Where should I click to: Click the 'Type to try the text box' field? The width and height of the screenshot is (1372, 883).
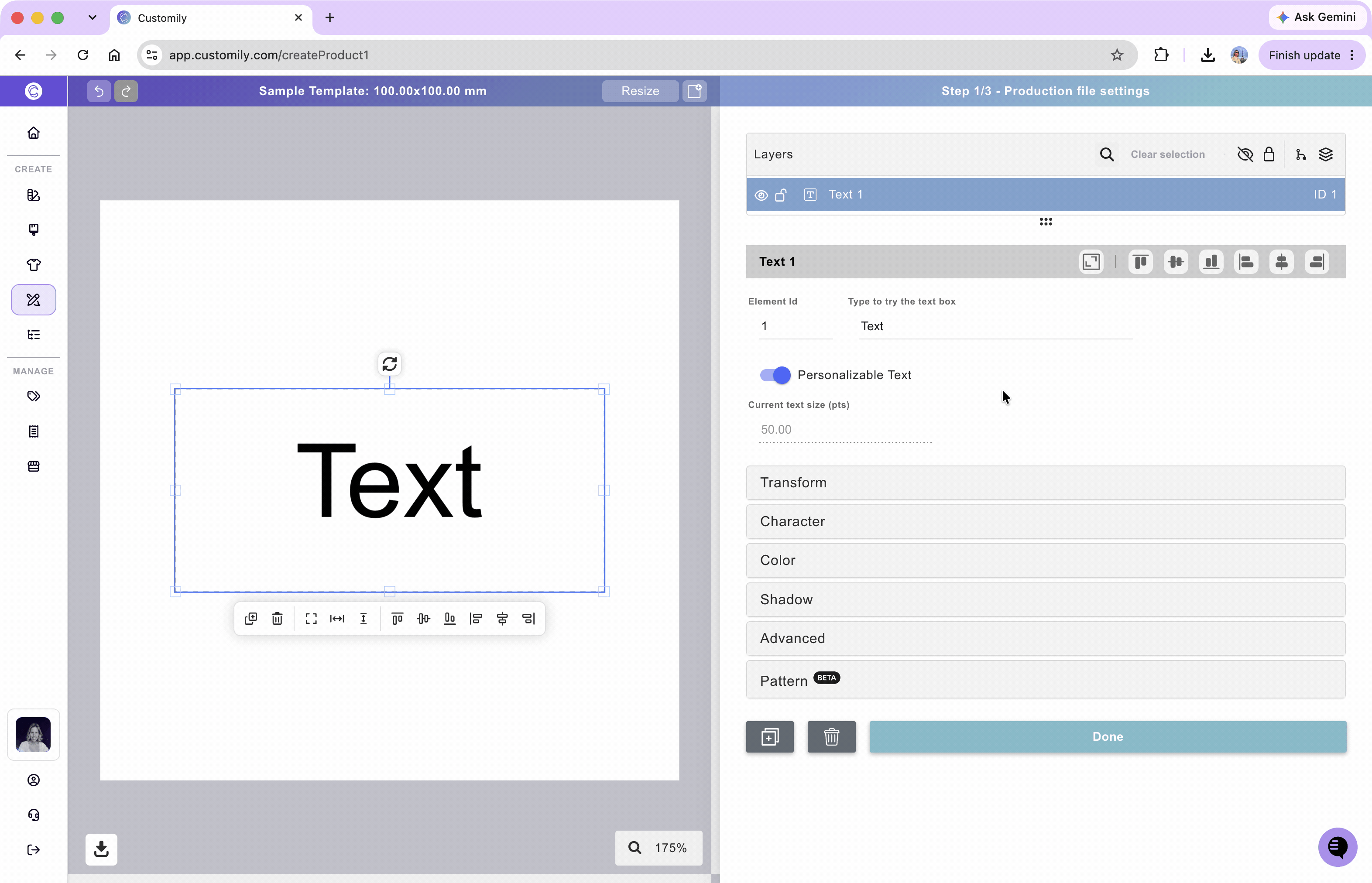point(995,326)
